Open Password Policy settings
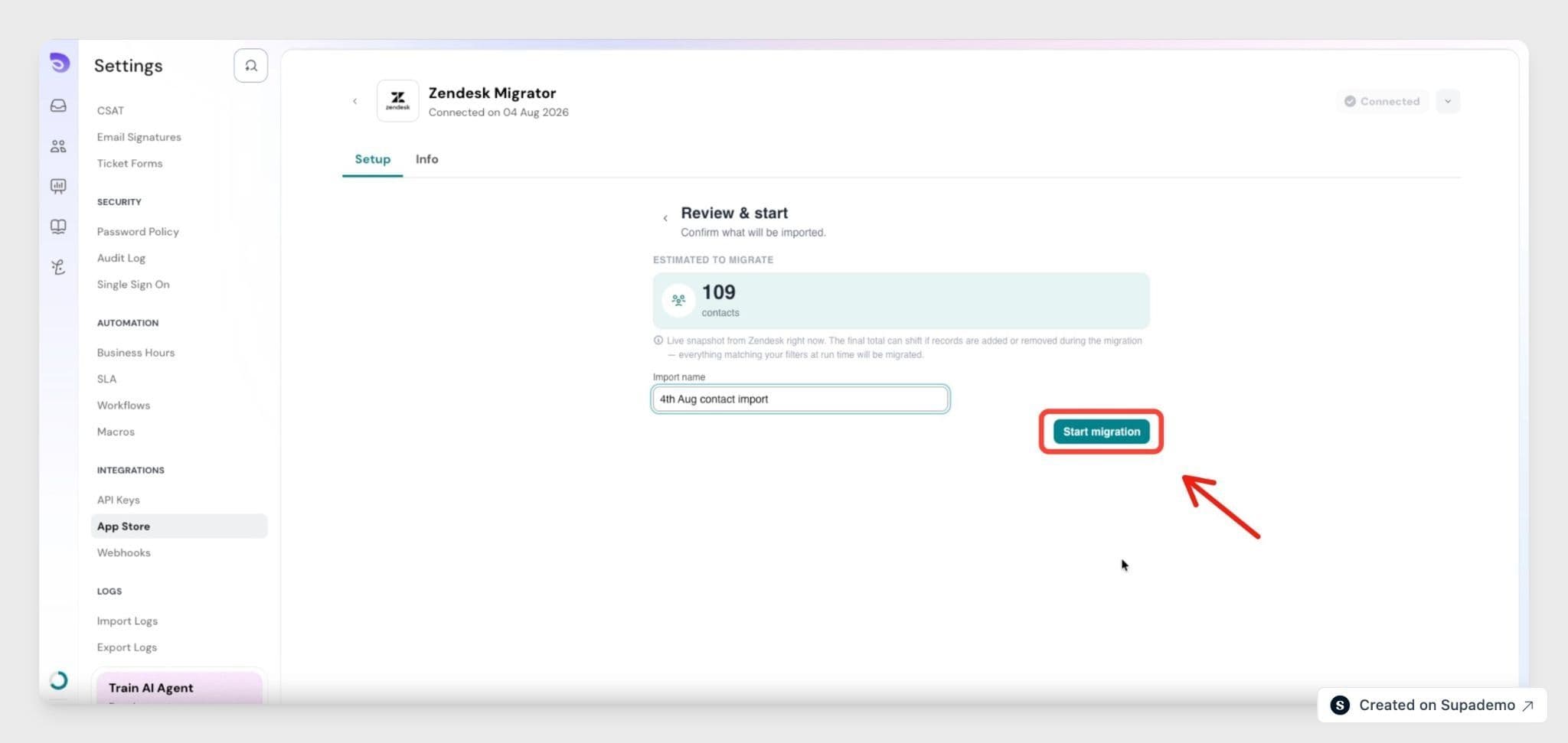Screen dimensions: 1568x743 (x=138, y=231)
